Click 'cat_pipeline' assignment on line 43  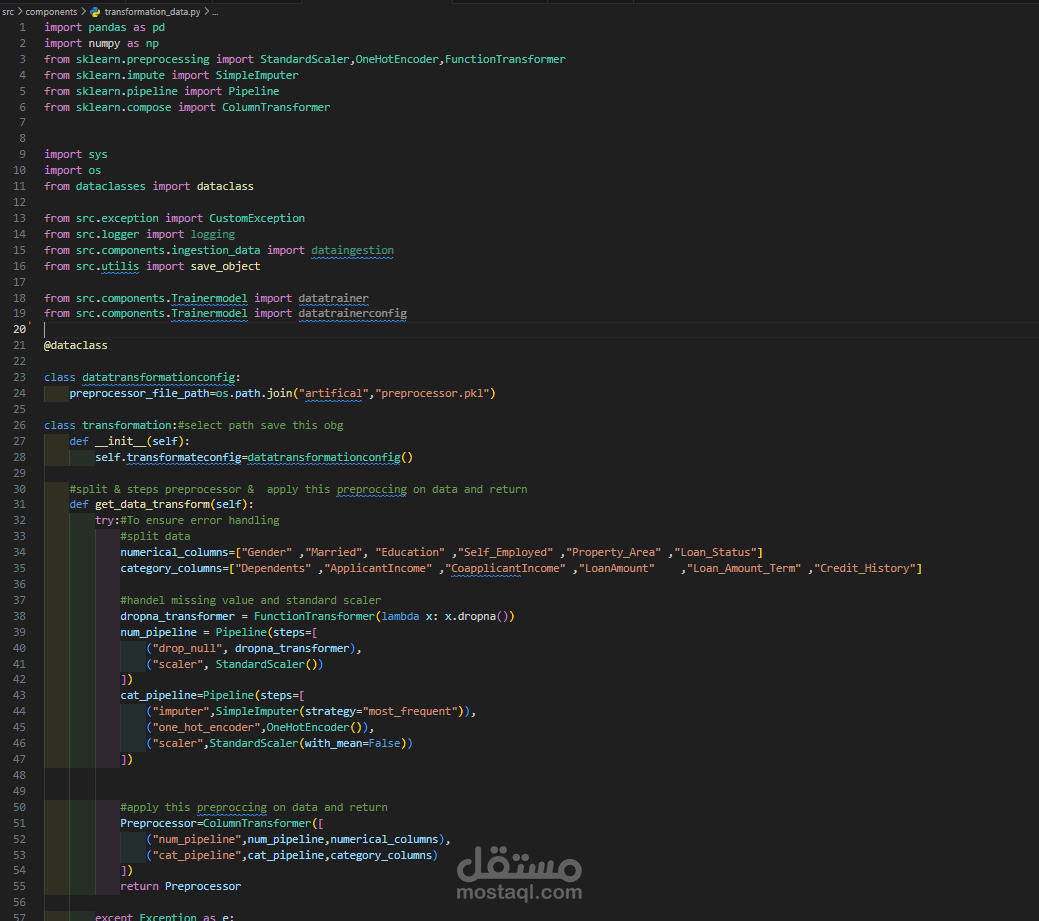(158, 695)
